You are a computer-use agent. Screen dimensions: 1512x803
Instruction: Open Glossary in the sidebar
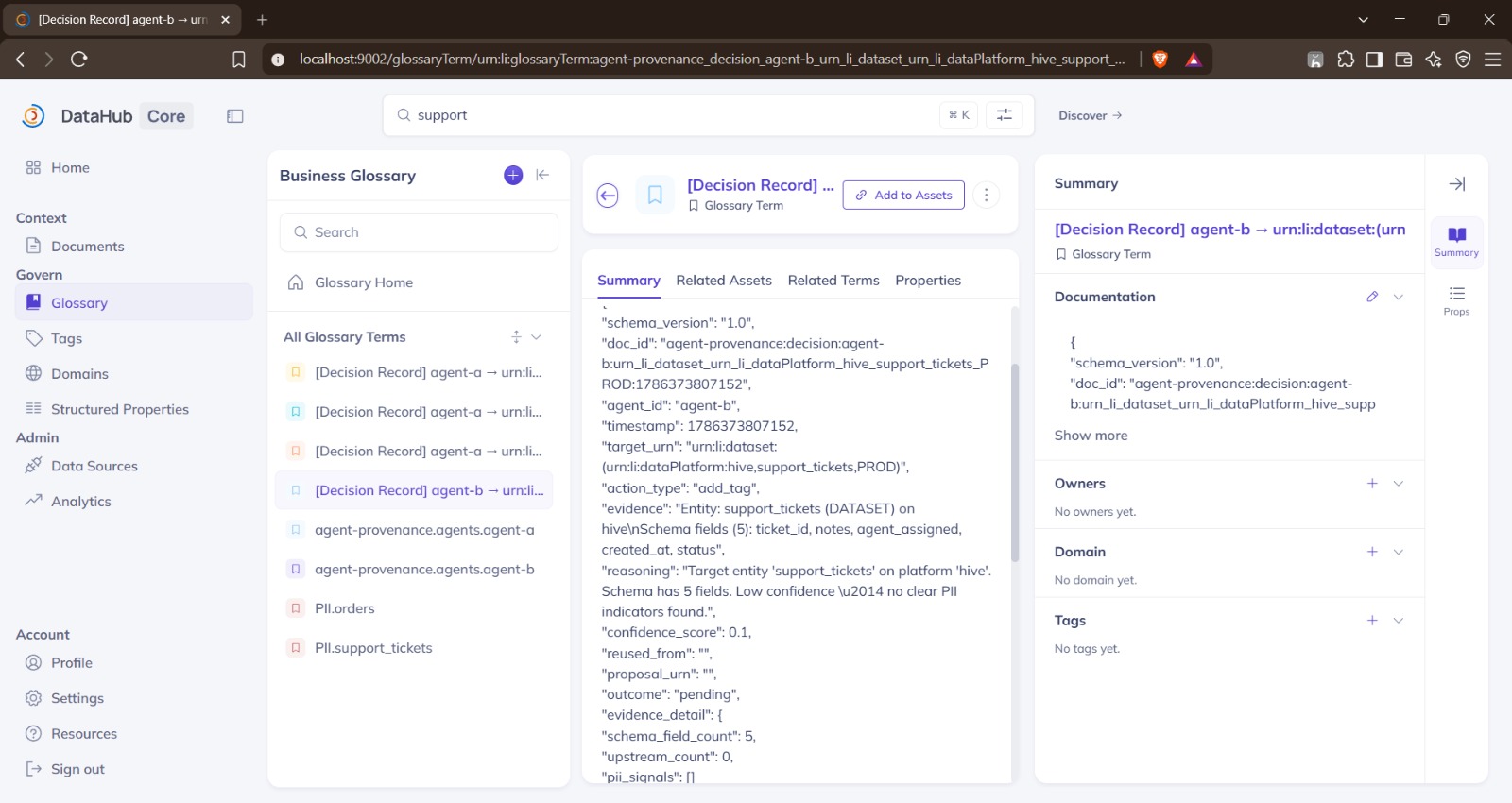coord(134,303)
